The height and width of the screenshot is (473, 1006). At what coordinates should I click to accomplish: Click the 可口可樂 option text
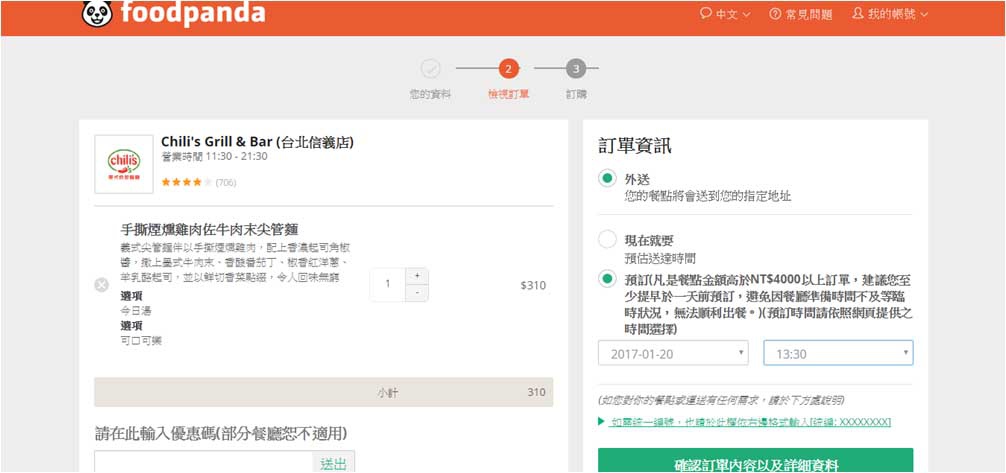pyautogui.click(x=141, y=341)
